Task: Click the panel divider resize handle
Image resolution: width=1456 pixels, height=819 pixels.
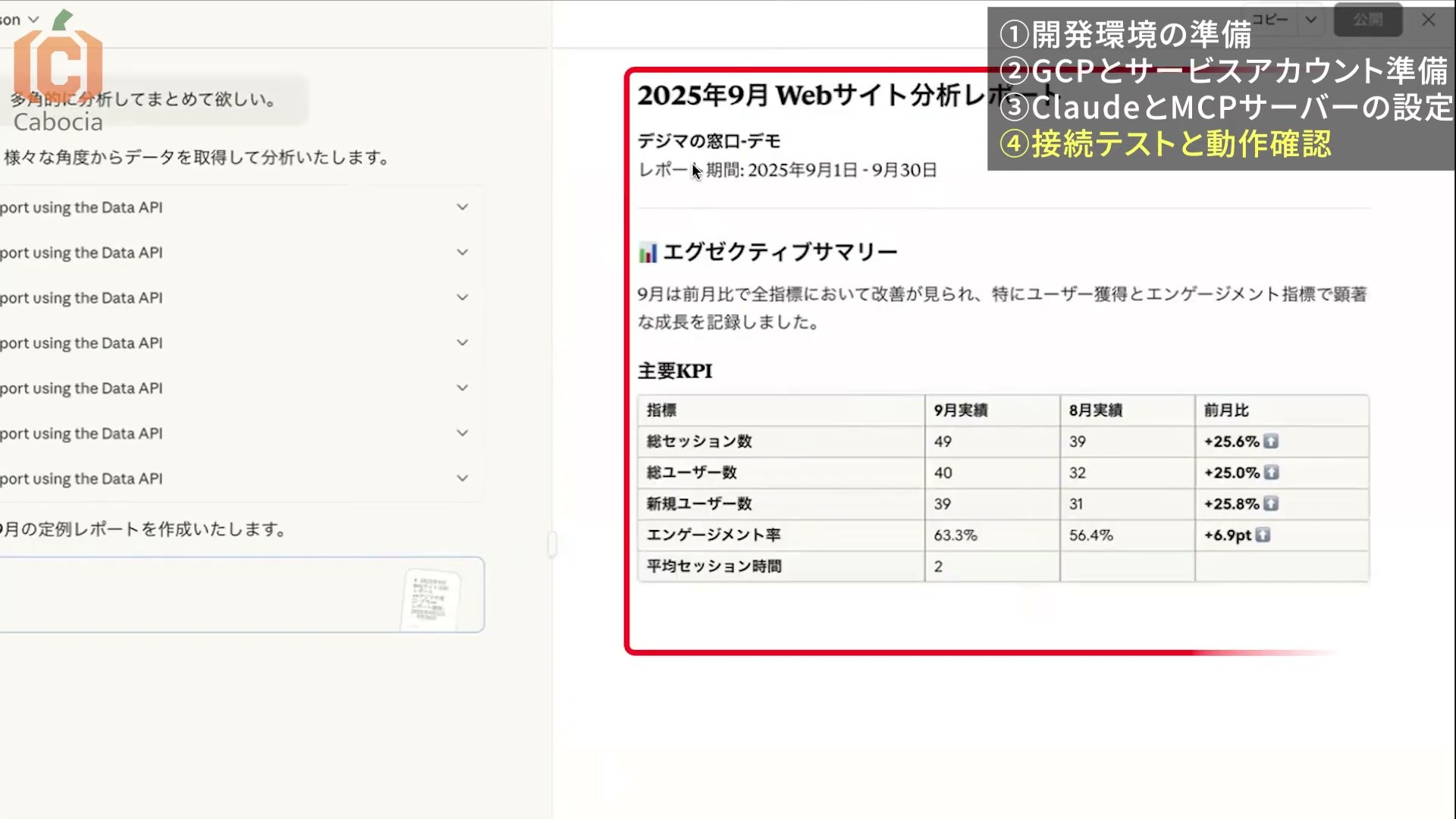Action: click(552, 544)
